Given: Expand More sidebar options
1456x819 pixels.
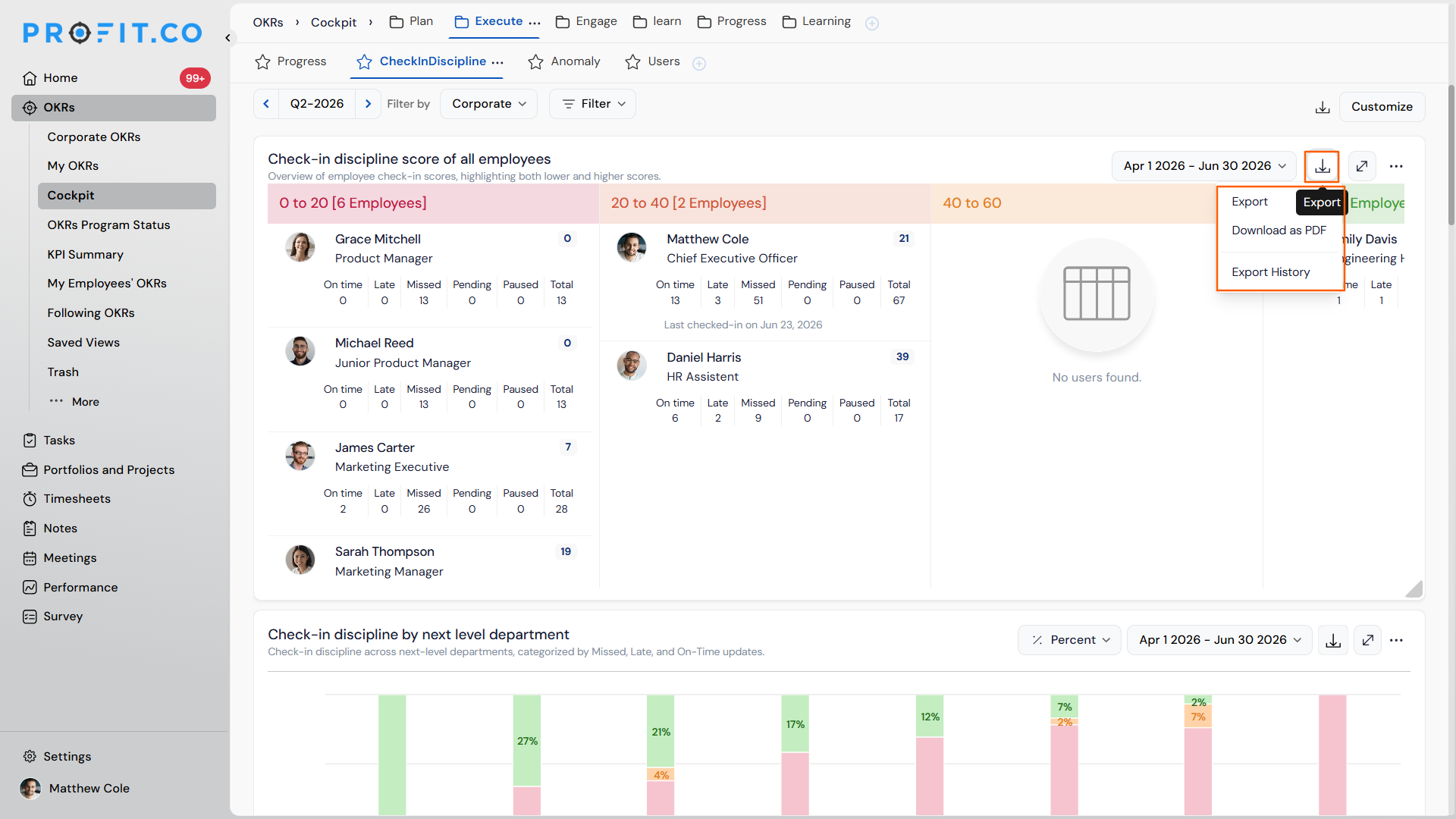Looking at the screenshot, I should click(74, 402).
